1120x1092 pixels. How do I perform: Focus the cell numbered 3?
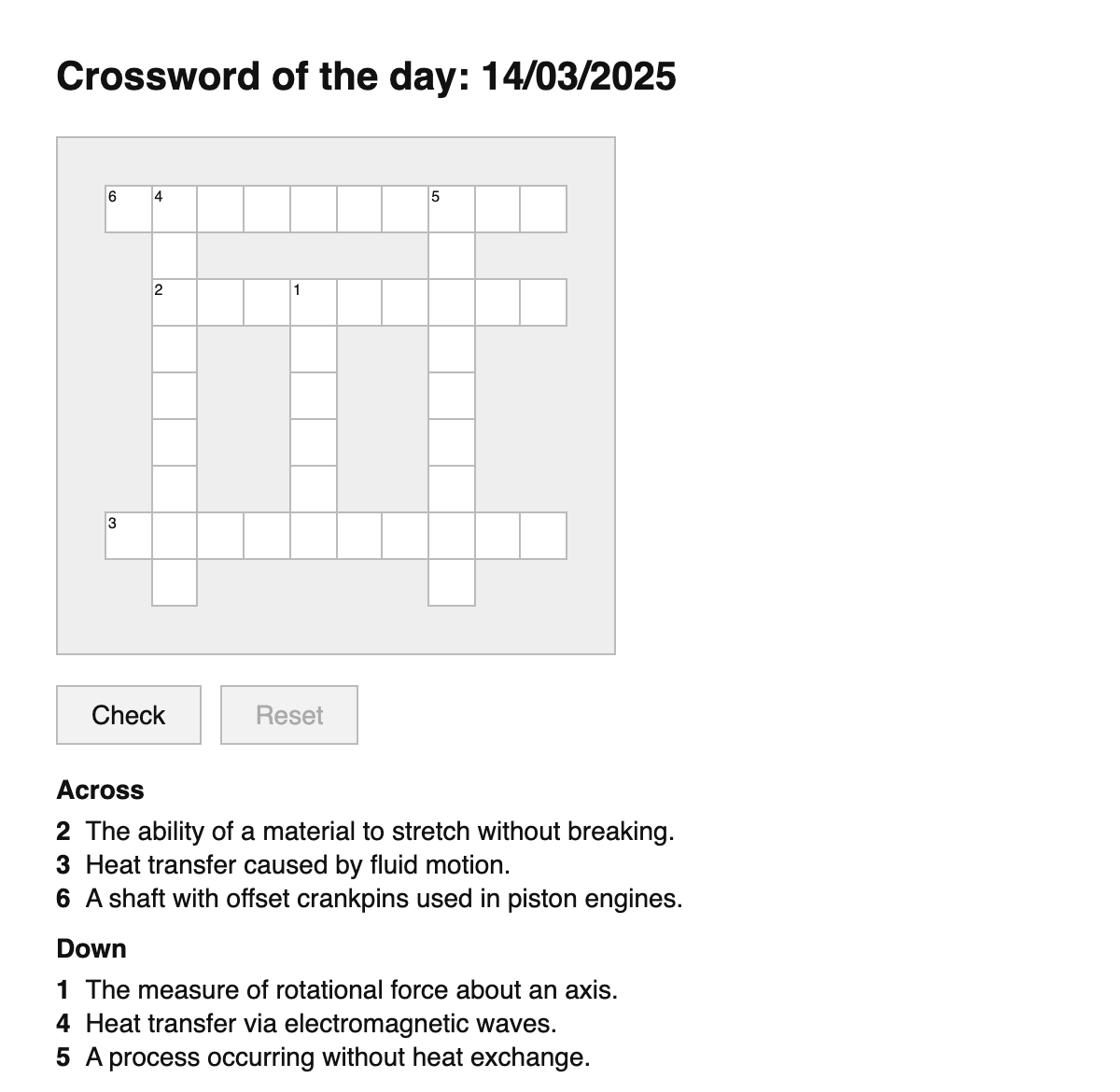coord(128,536)
